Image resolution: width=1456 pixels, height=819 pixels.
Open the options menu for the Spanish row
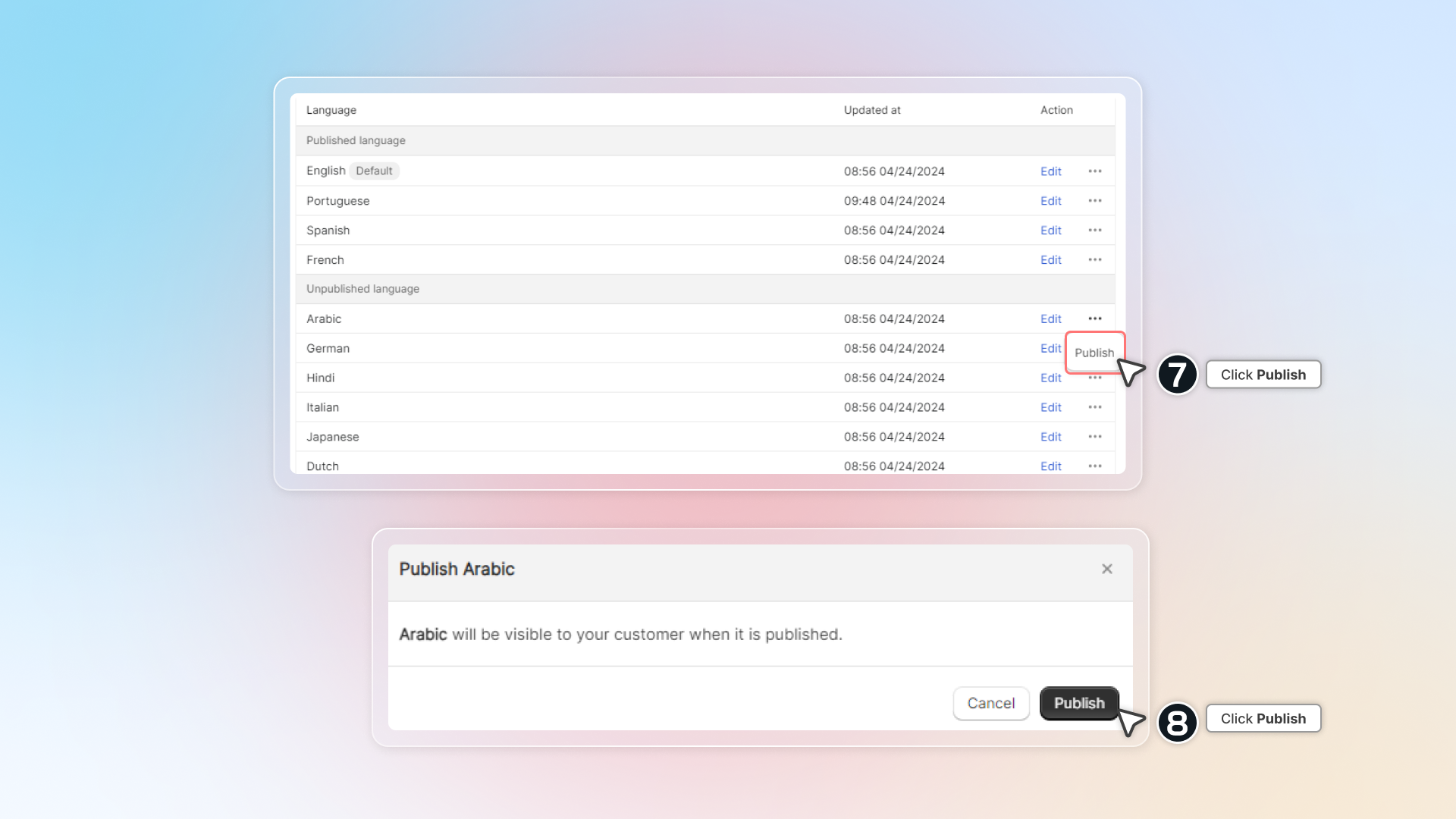pyautogui.click(x=1095, y=230)
